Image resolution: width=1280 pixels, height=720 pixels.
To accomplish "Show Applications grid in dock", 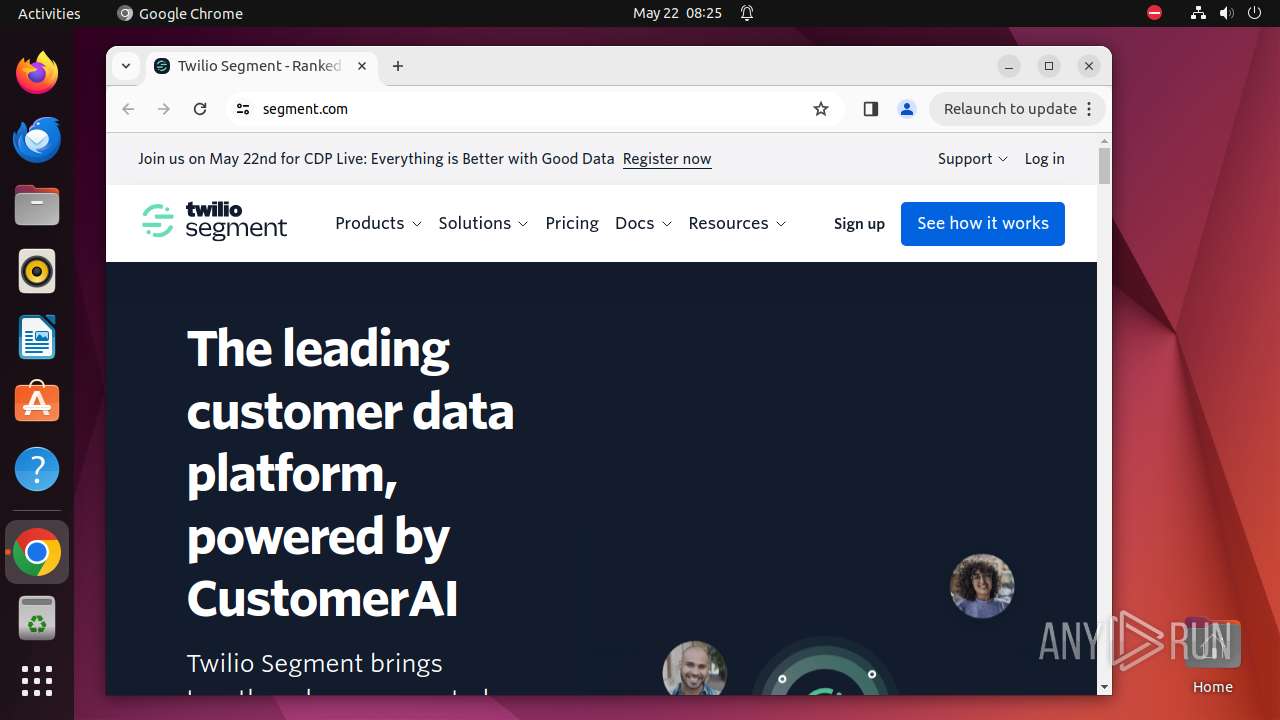I will tap(37, 681).
